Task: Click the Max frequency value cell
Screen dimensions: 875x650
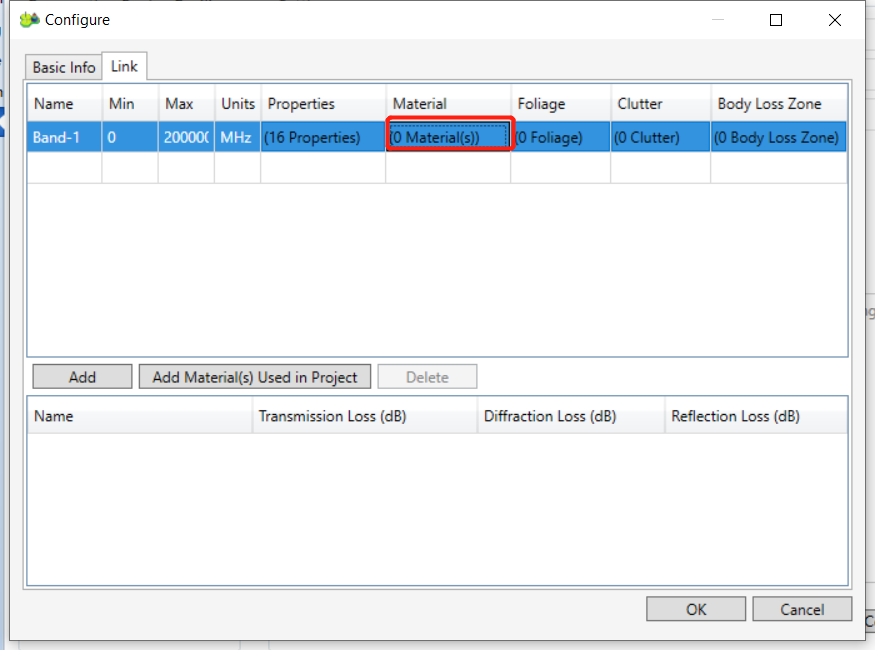Action: (185, 137)
